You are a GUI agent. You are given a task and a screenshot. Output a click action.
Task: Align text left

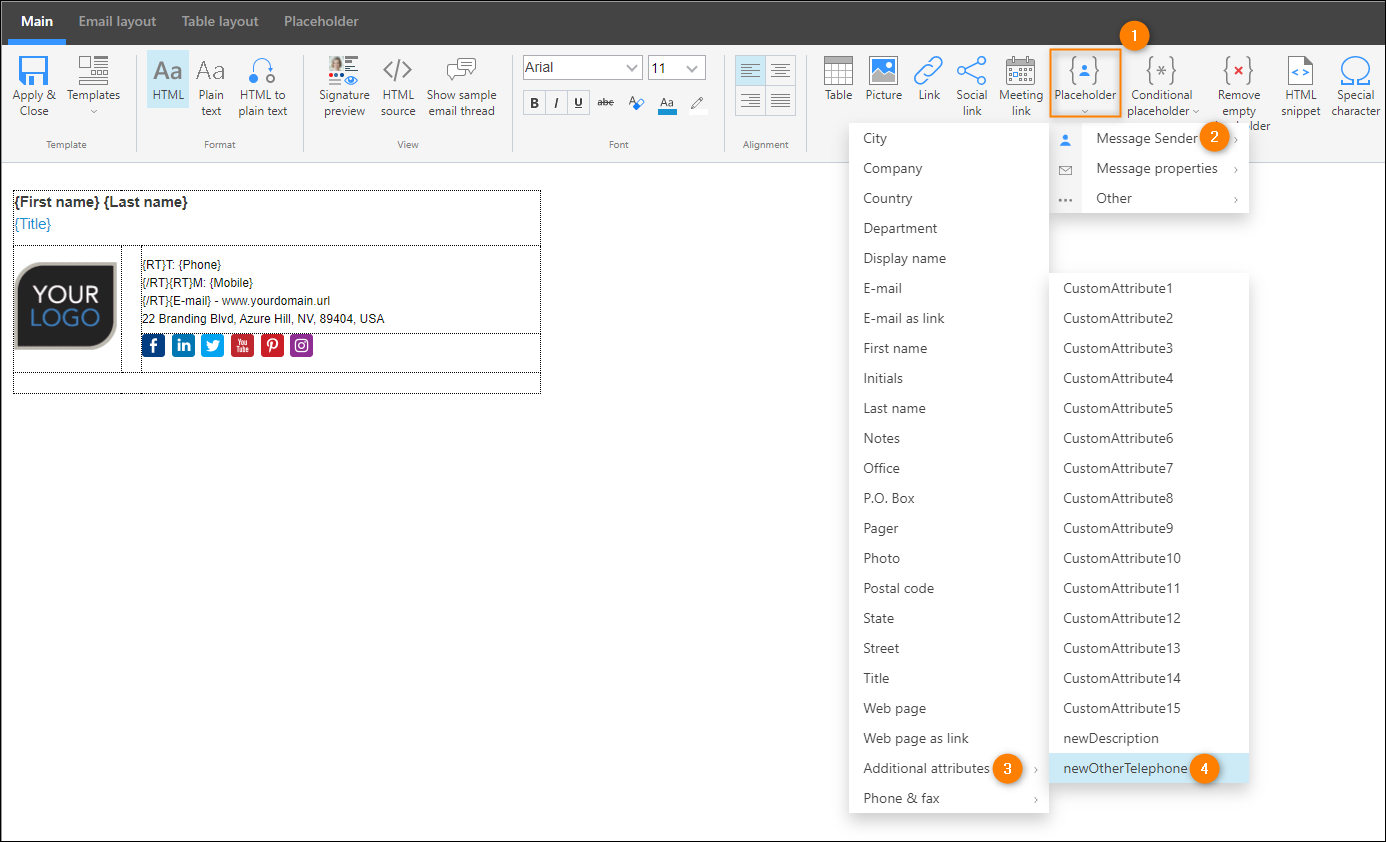[750, 71]
